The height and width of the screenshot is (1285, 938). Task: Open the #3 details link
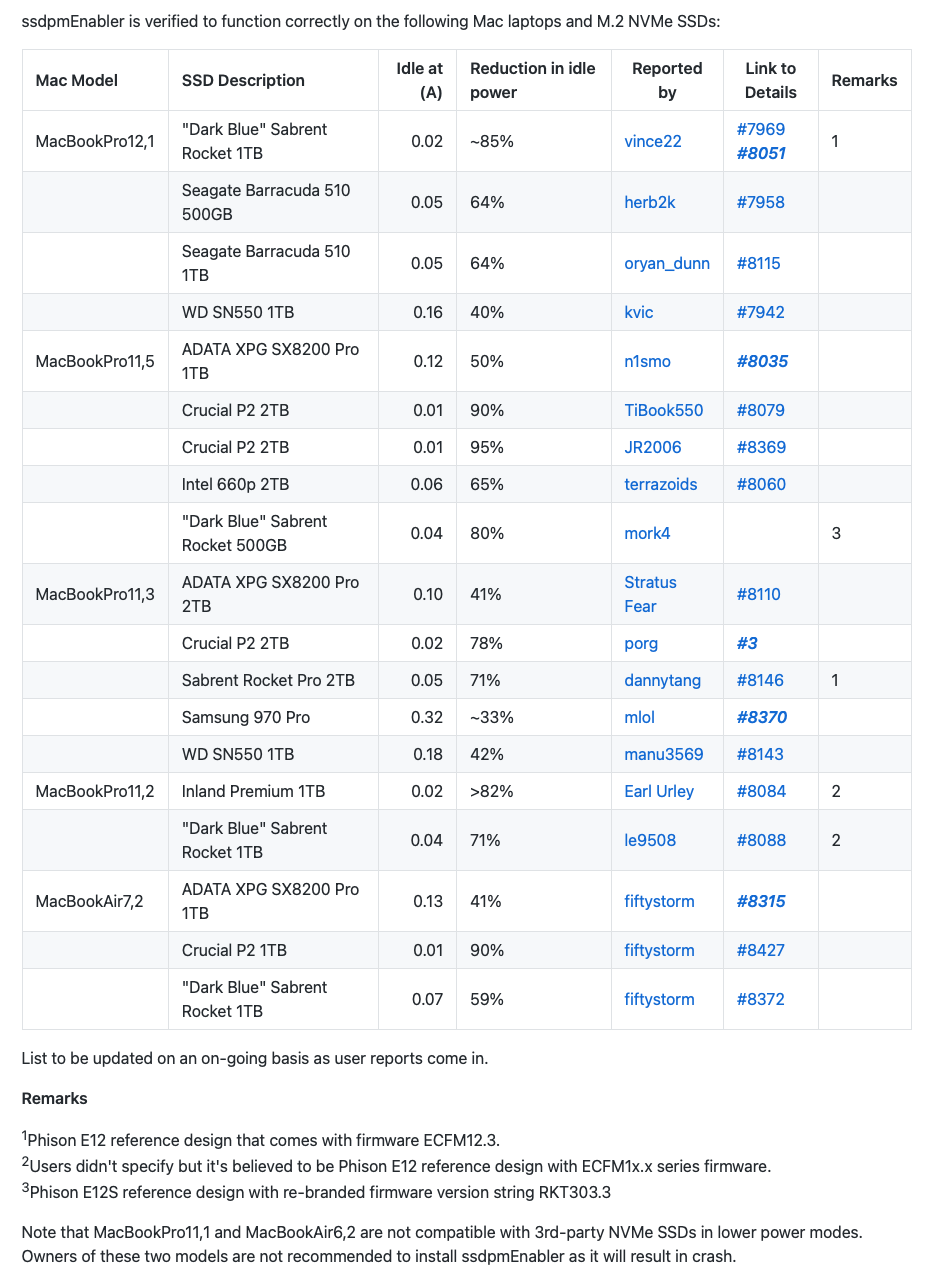747,643
